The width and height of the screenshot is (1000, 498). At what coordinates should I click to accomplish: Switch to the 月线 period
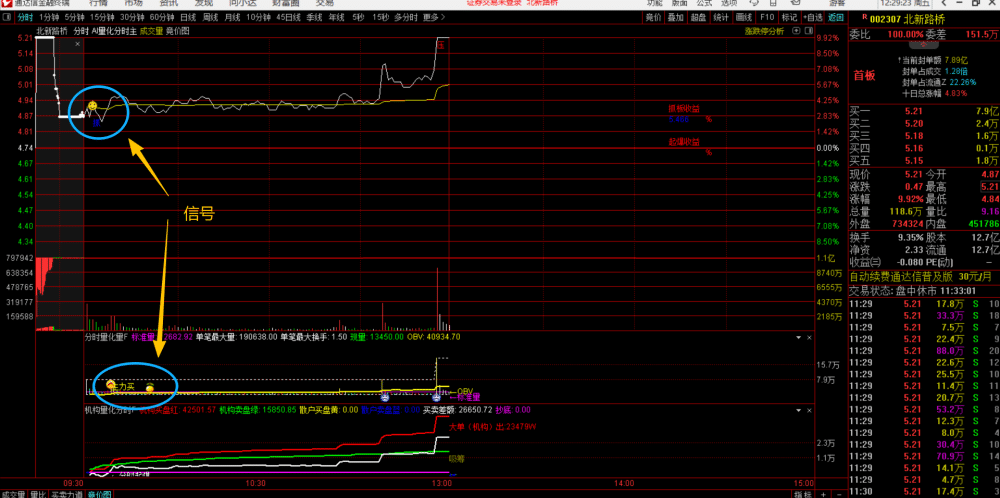tap(232, 17)
